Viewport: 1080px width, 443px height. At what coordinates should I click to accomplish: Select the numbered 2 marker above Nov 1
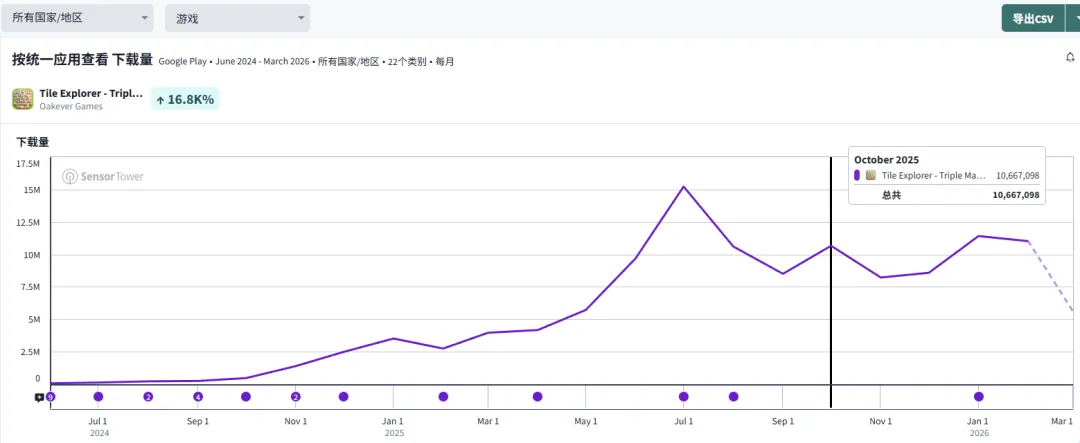click(295, 397)
